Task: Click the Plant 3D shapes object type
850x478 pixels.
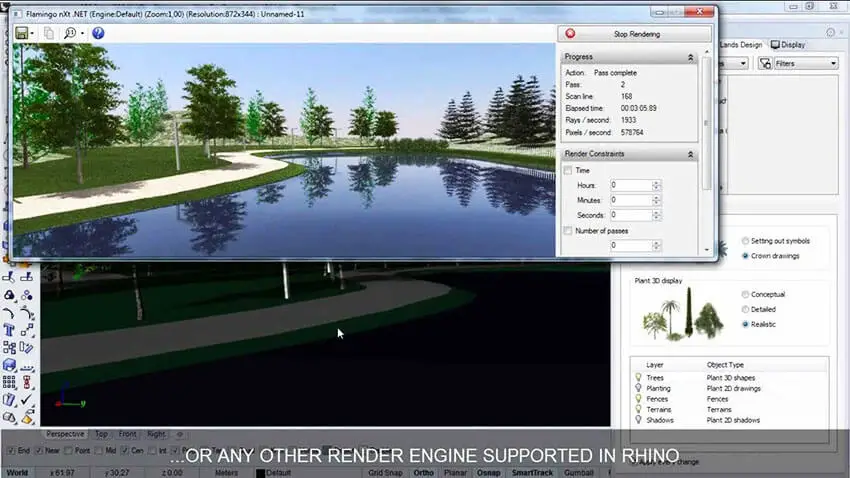Action: coord(731,378)
